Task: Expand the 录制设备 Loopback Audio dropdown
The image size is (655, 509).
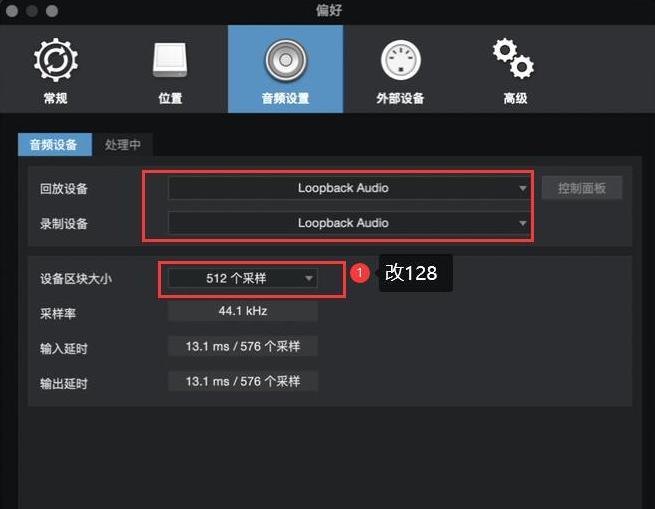Action: [349, 223]
